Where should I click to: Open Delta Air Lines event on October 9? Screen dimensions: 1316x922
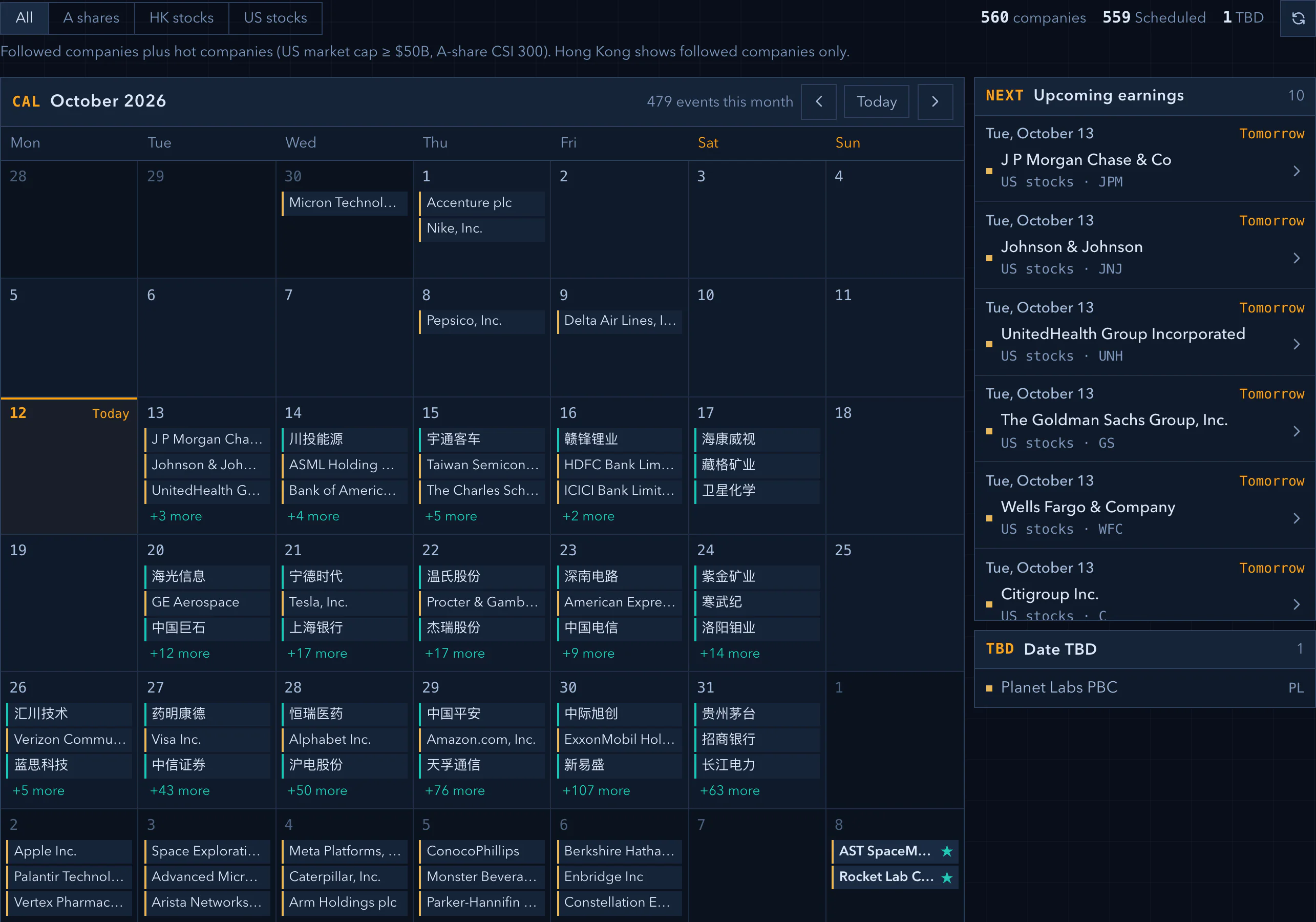pyautogui.click(x=620, y=321)
